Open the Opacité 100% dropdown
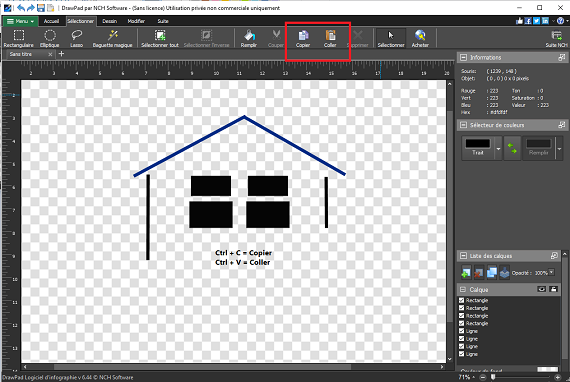Viewport: 570px width, 382px height. coord(551,272)
